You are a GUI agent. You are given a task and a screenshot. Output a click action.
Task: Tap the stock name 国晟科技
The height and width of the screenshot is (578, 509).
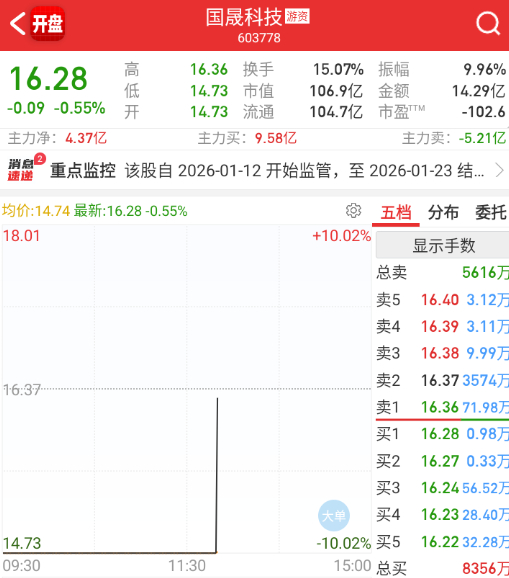(244, 17)
